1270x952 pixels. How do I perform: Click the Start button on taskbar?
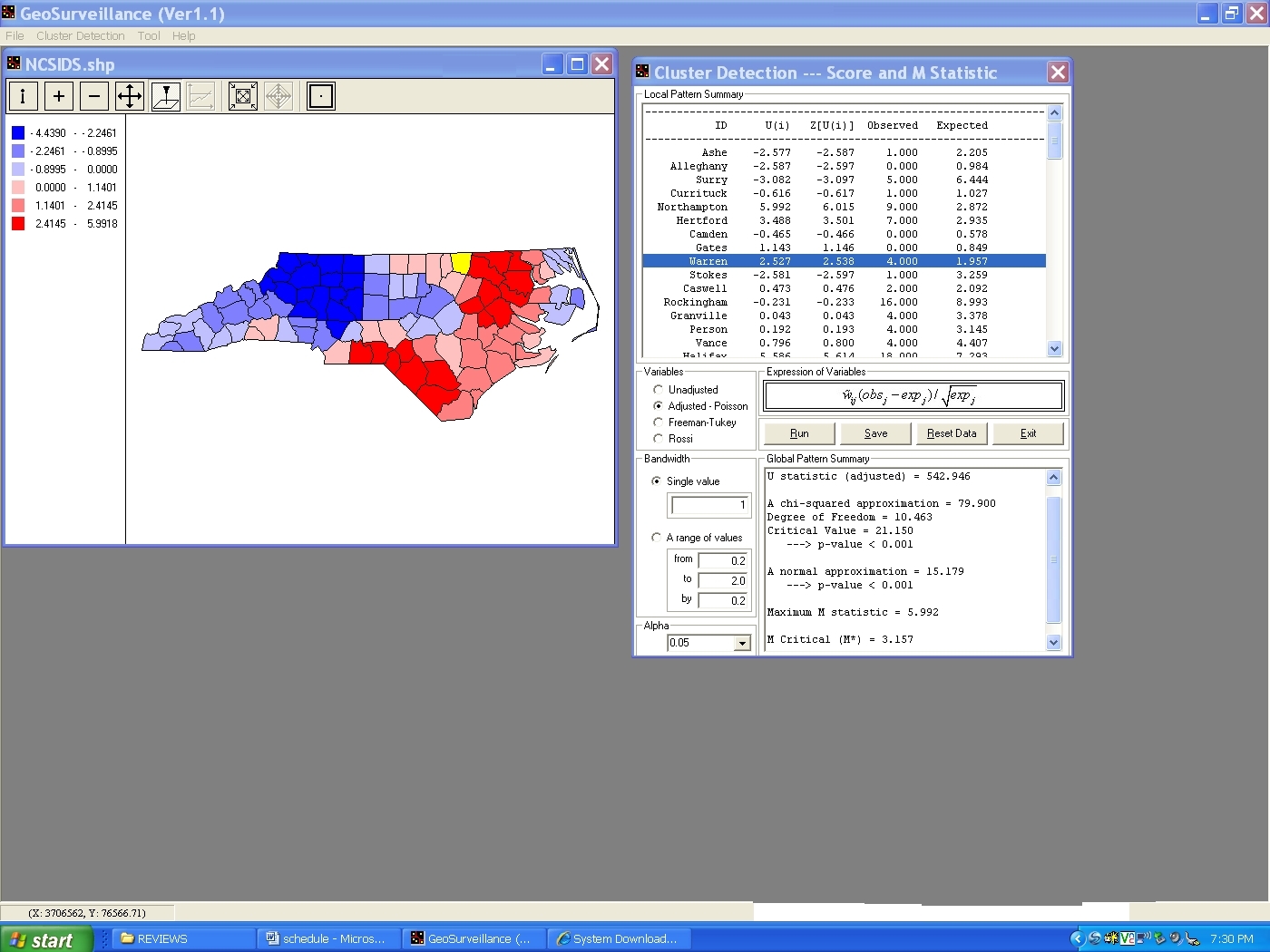click(46, 939)
